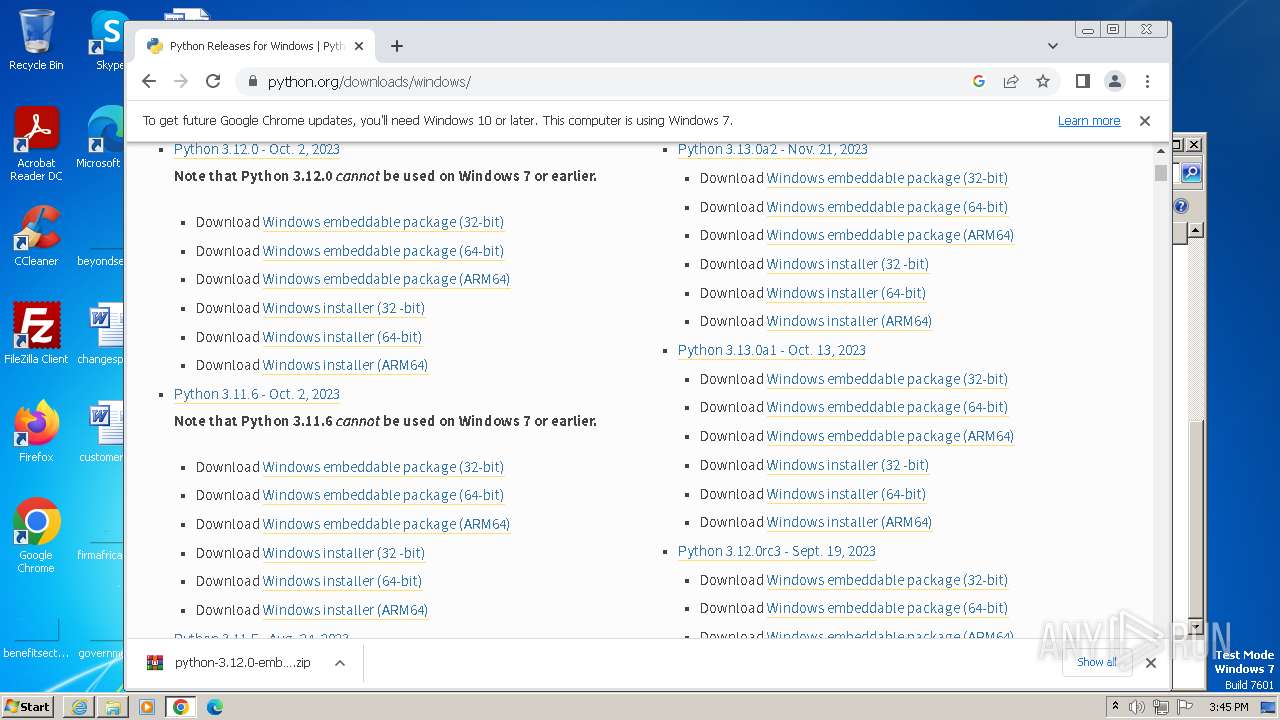Open Python 3.13.0a1 - Oct. 13, 2023 release
Image resolution: width=1280 pixels, height=720 pixels.
[x=772, y=350]
